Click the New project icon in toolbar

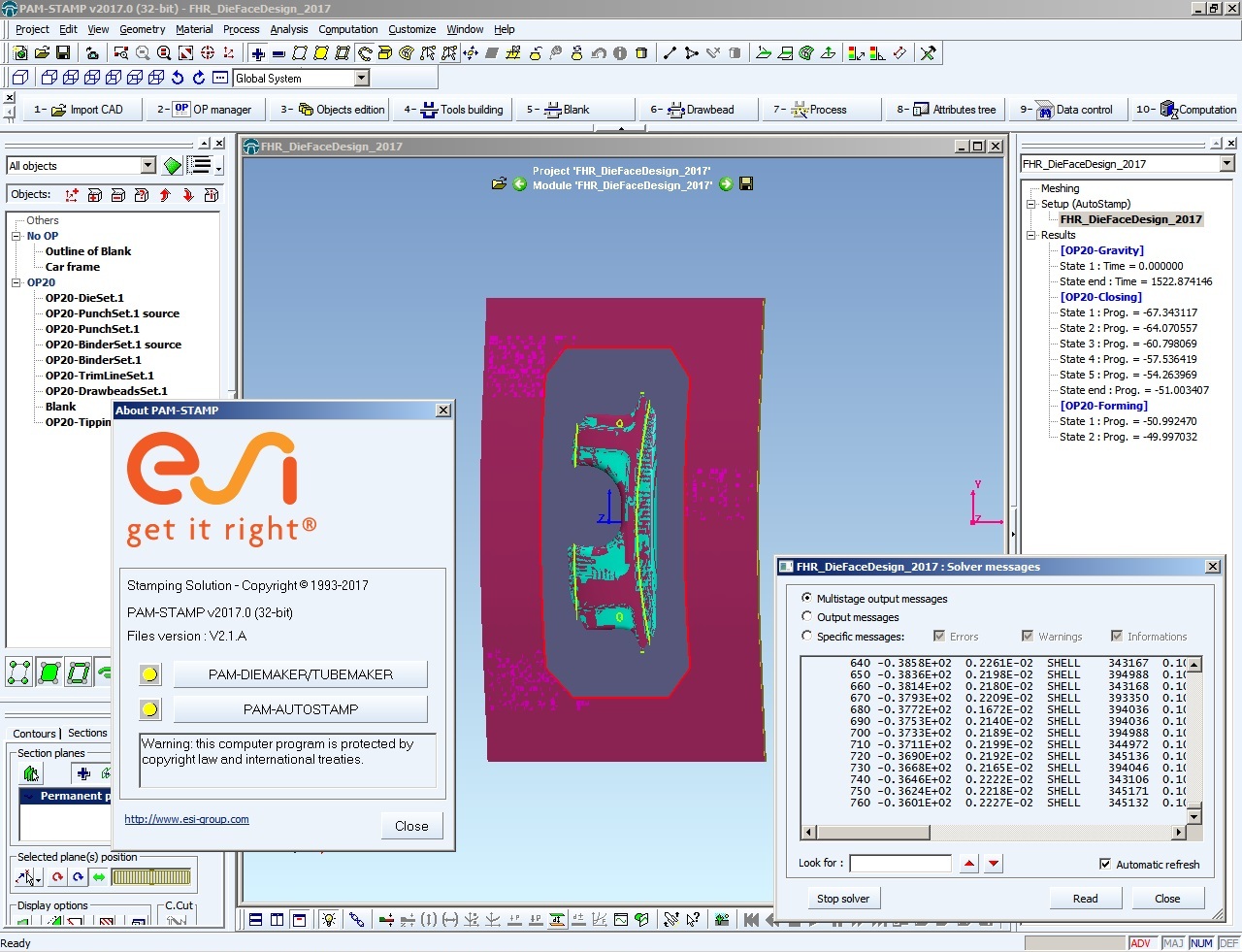click(x=20, y=53)
